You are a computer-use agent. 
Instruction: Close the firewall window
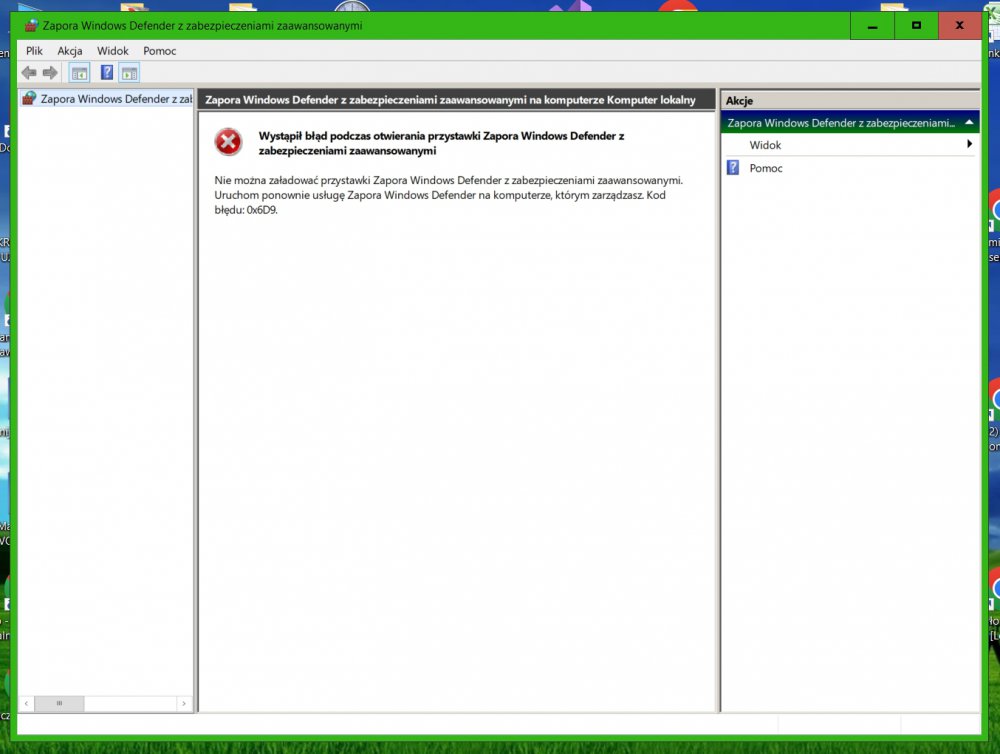point(960,26)
